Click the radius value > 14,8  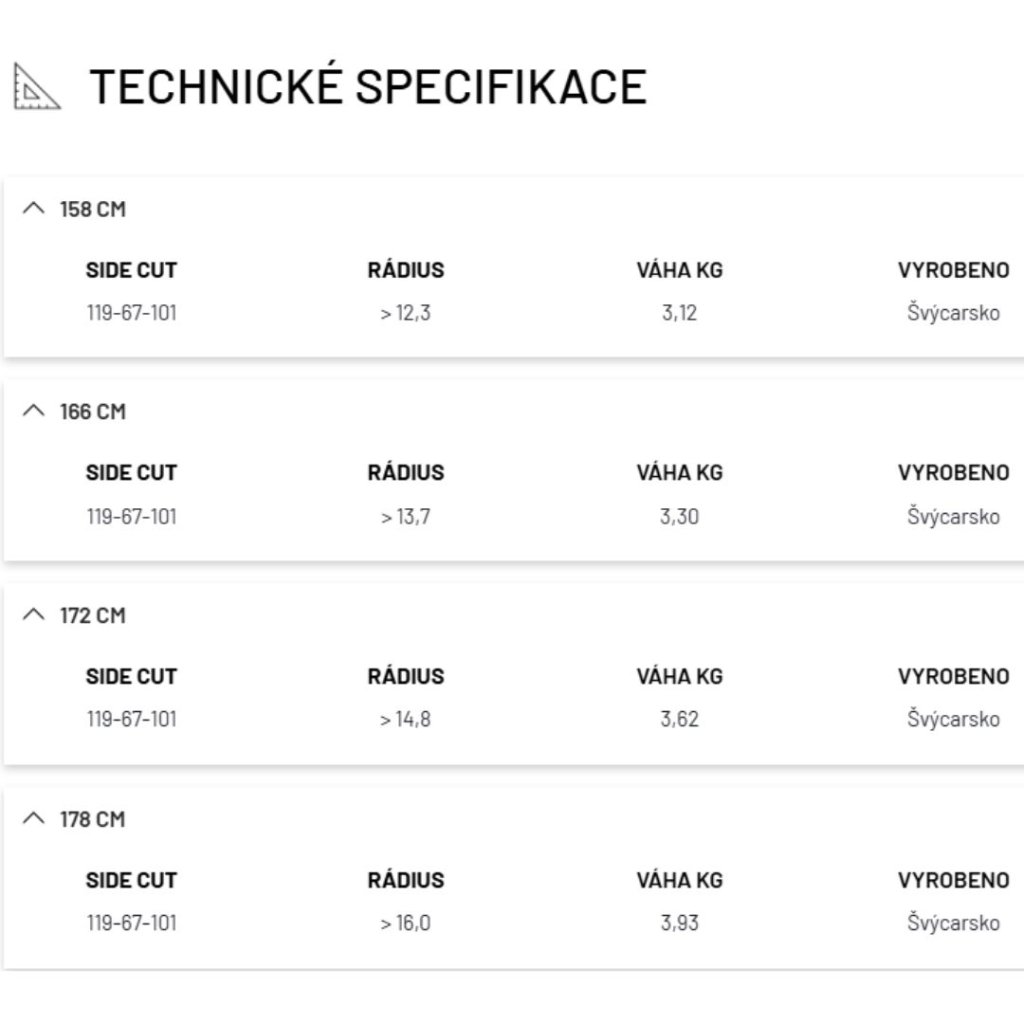[x=405, y=719]
